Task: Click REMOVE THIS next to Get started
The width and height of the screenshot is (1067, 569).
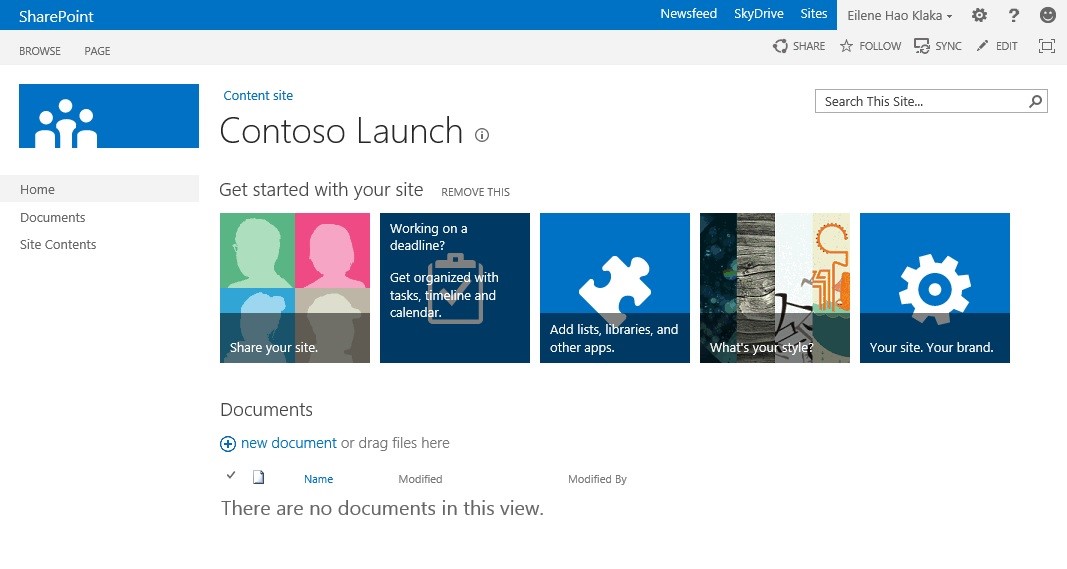Action: tap(475, 192)
